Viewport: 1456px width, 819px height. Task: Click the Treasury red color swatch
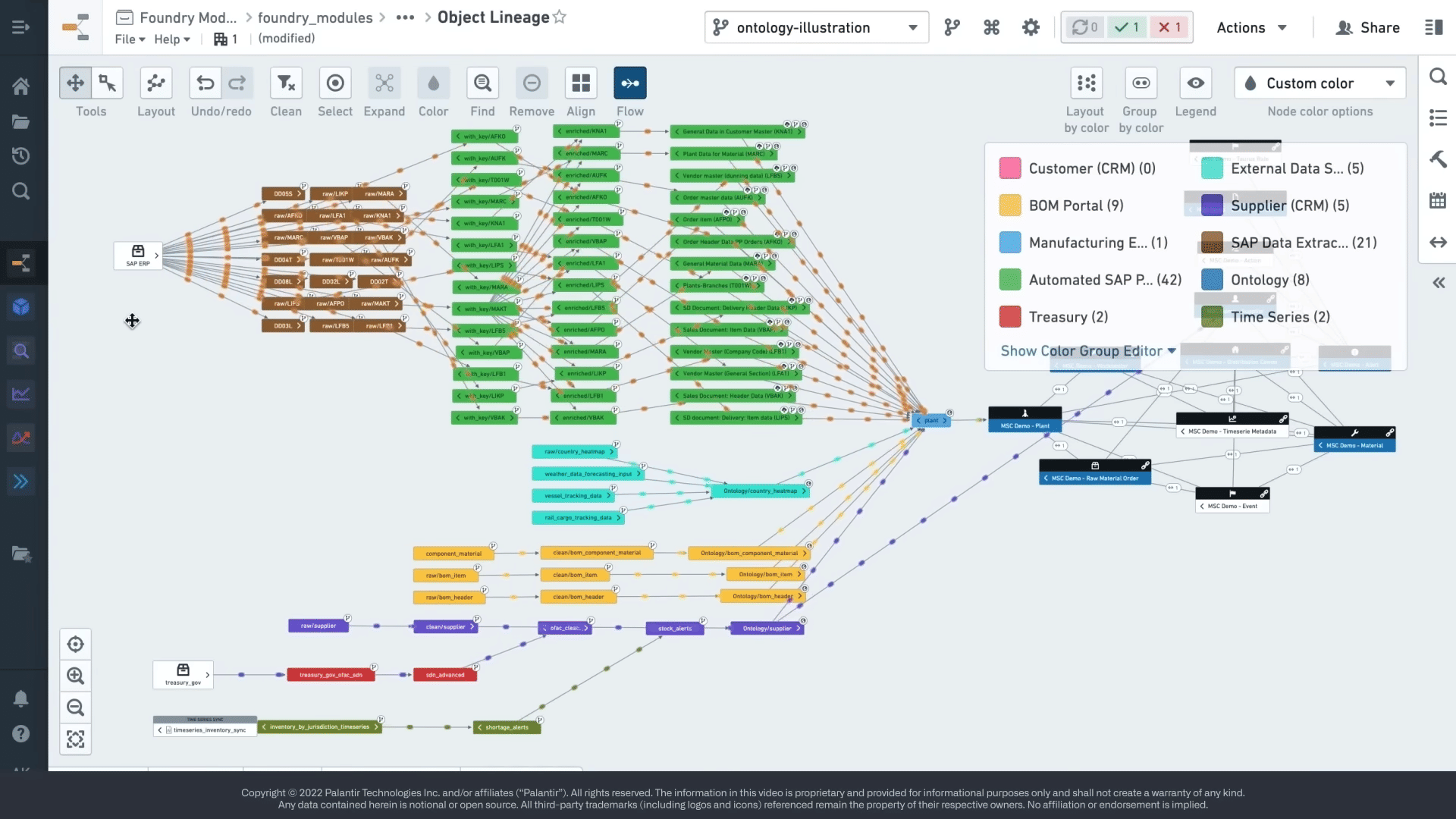coord(1009,317)
